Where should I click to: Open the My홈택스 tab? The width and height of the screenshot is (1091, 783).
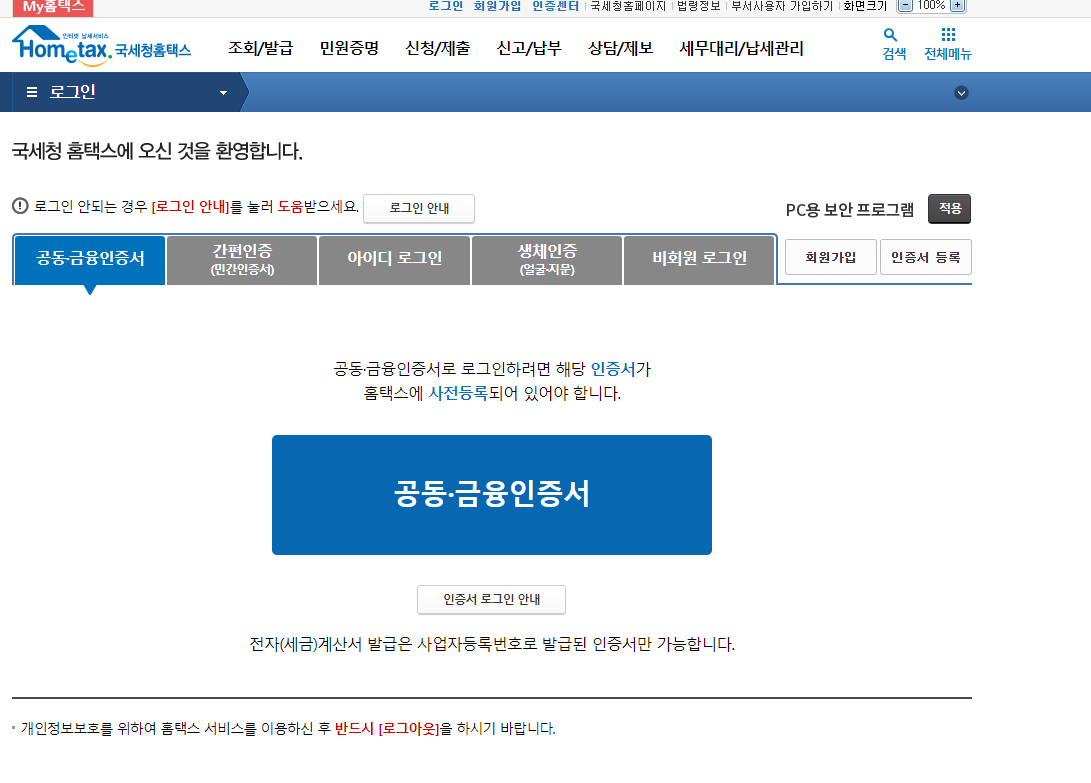point(53,7)
